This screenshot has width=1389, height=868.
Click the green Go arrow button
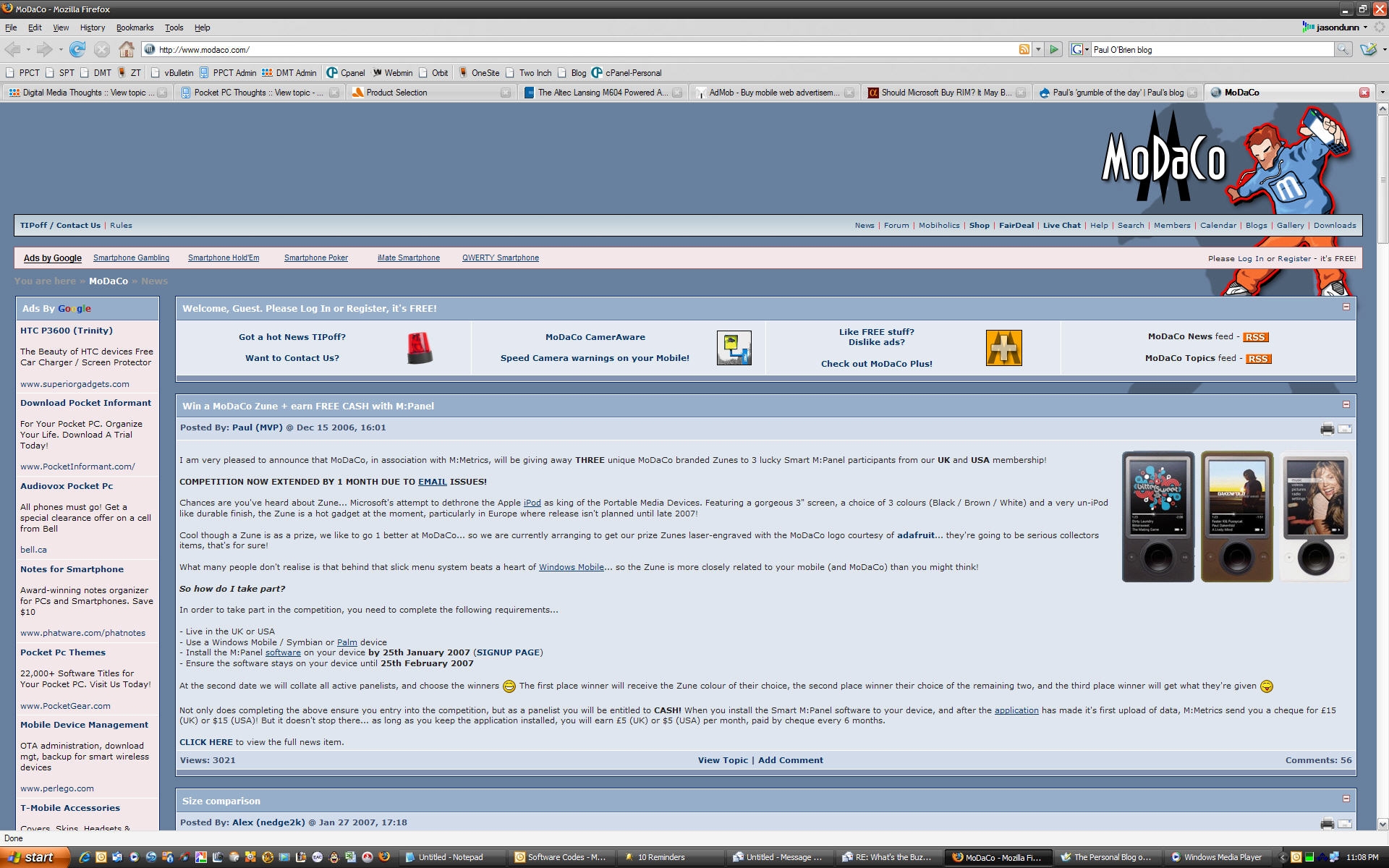click(x=1054, y=49)
